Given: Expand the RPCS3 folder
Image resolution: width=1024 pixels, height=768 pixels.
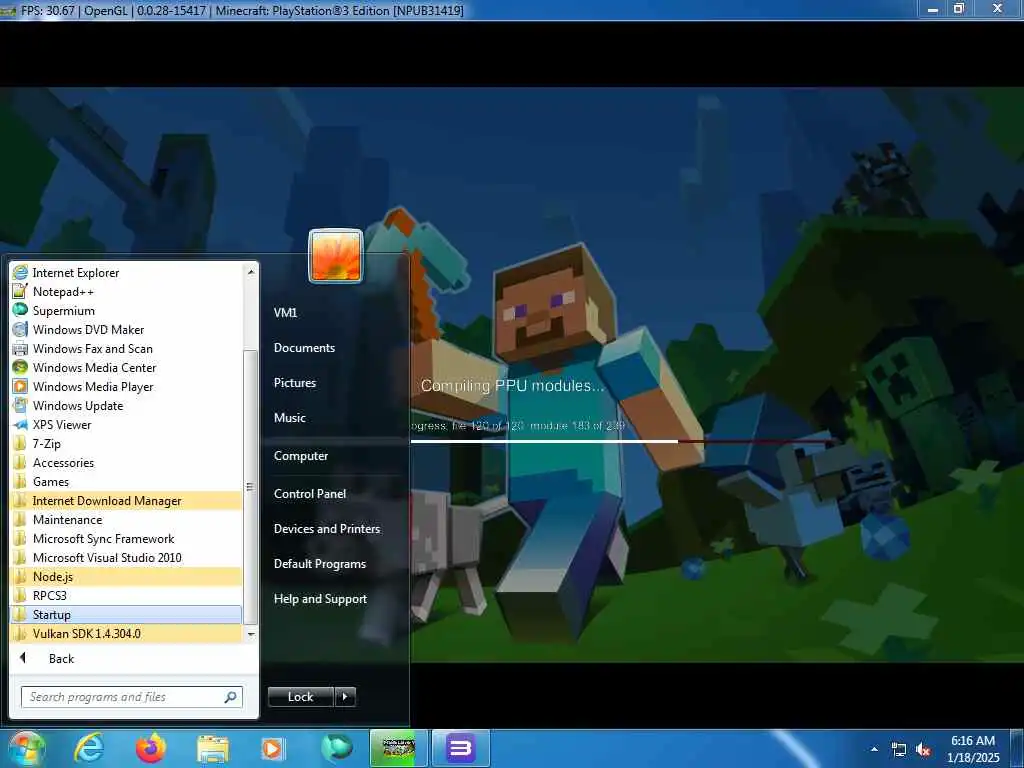Looking at the screenshot, I should 125,595.
